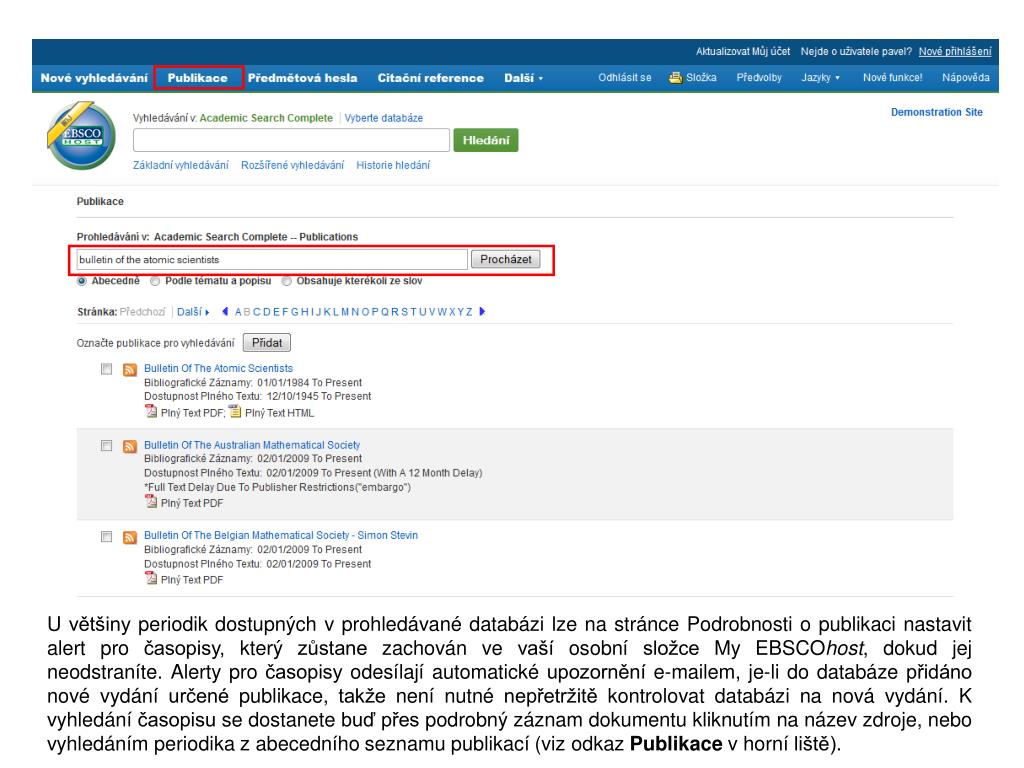Click Aktualizovat Můj účet
Screen dimensions: 1024x768
pos(743,52)
